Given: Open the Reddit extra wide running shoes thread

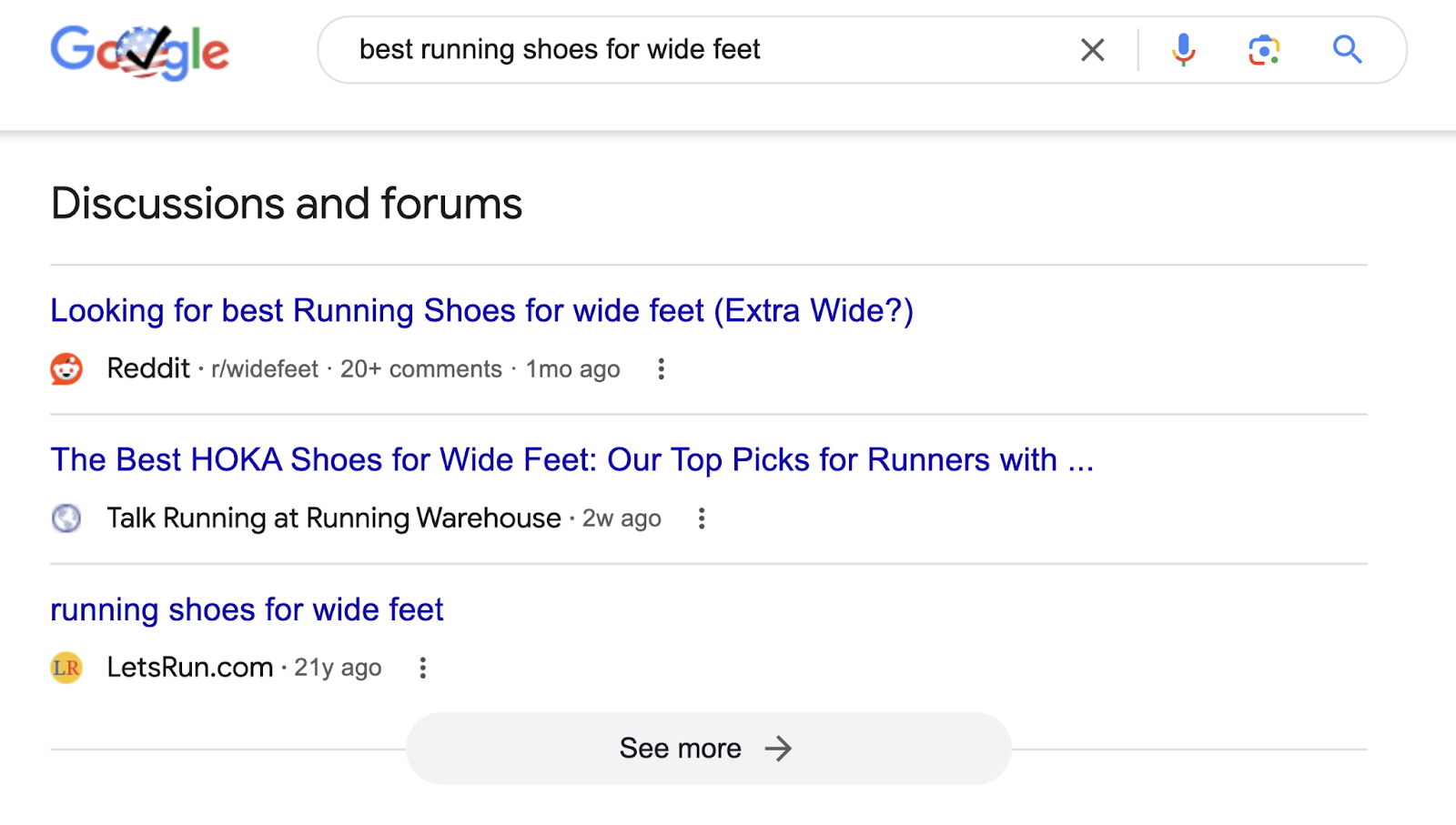Looking at the screenshot, I should (481, 311).
